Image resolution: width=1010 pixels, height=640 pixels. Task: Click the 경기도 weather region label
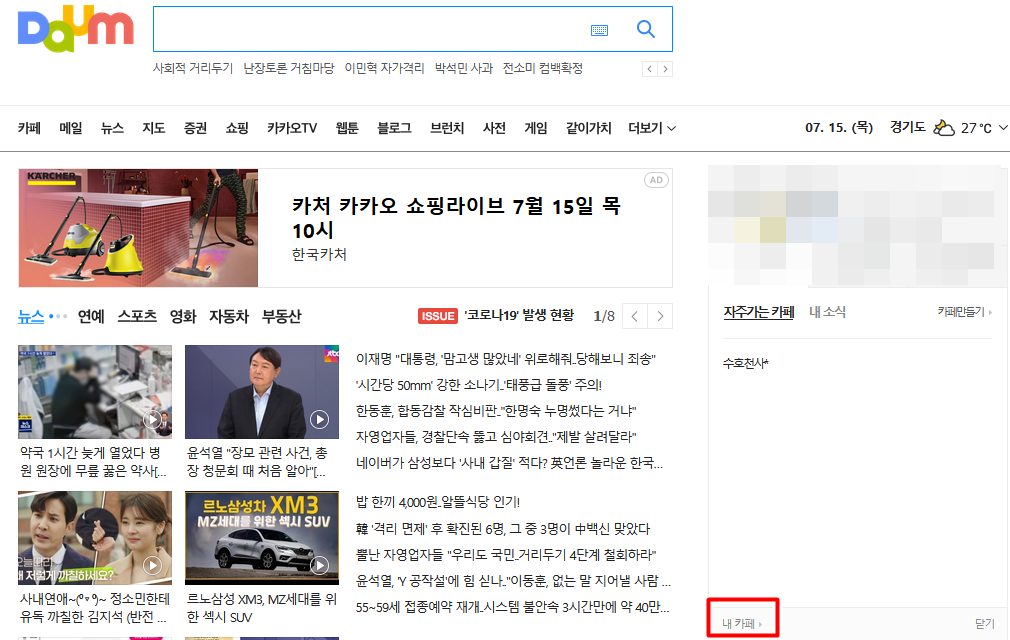click(x=908, y=127)
